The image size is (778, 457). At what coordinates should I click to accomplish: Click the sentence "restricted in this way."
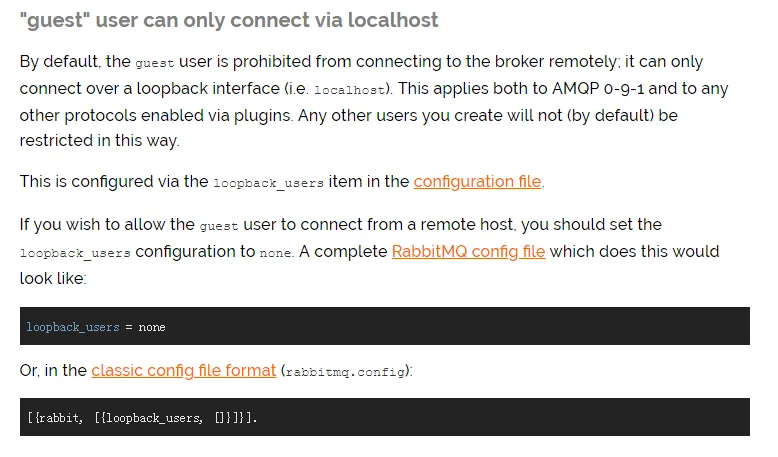click(x=99, y=140)
